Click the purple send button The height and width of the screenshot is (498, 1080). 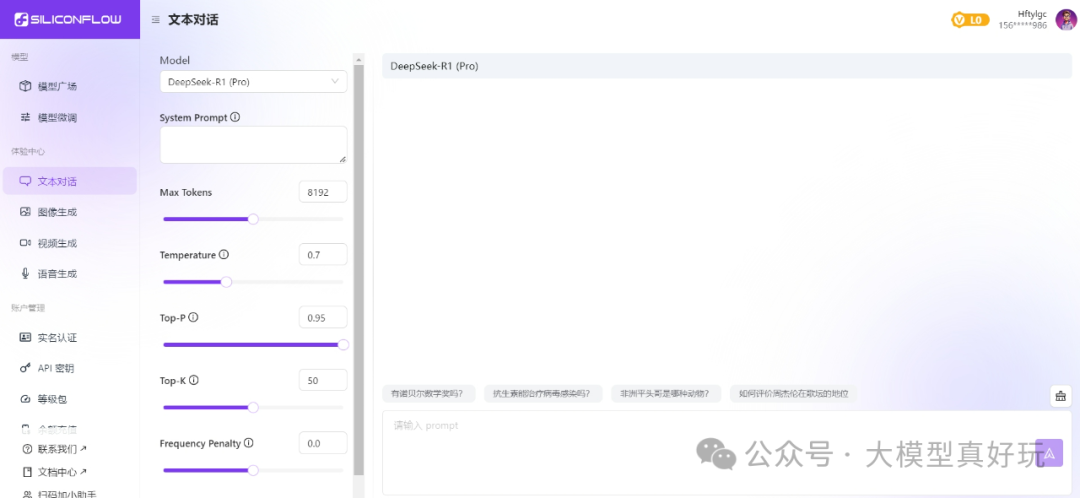tap(1049, 453)
